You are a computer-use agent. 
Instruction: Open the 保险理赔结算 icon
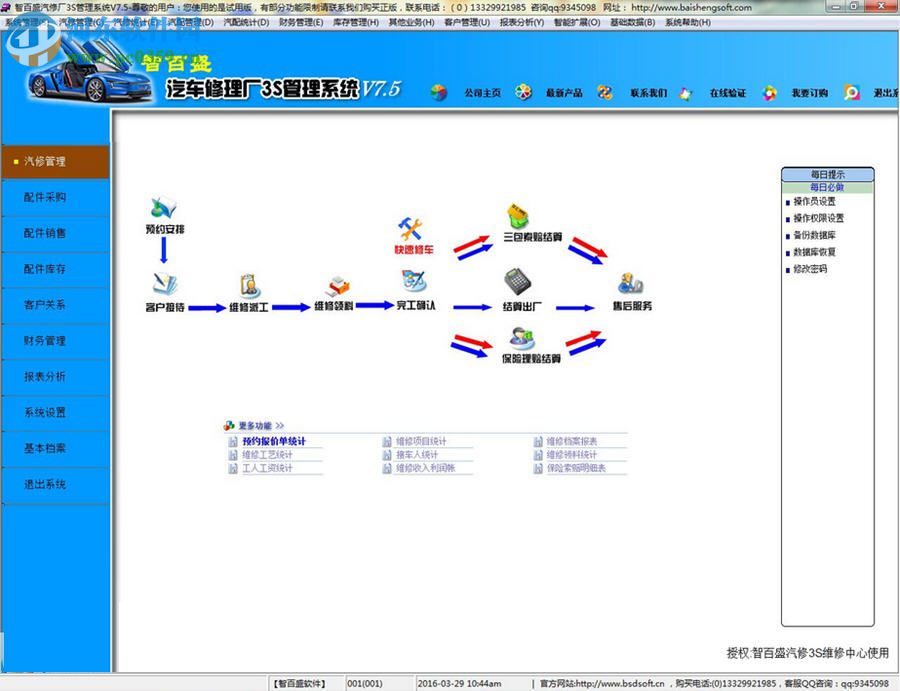(x=522, y=339)
